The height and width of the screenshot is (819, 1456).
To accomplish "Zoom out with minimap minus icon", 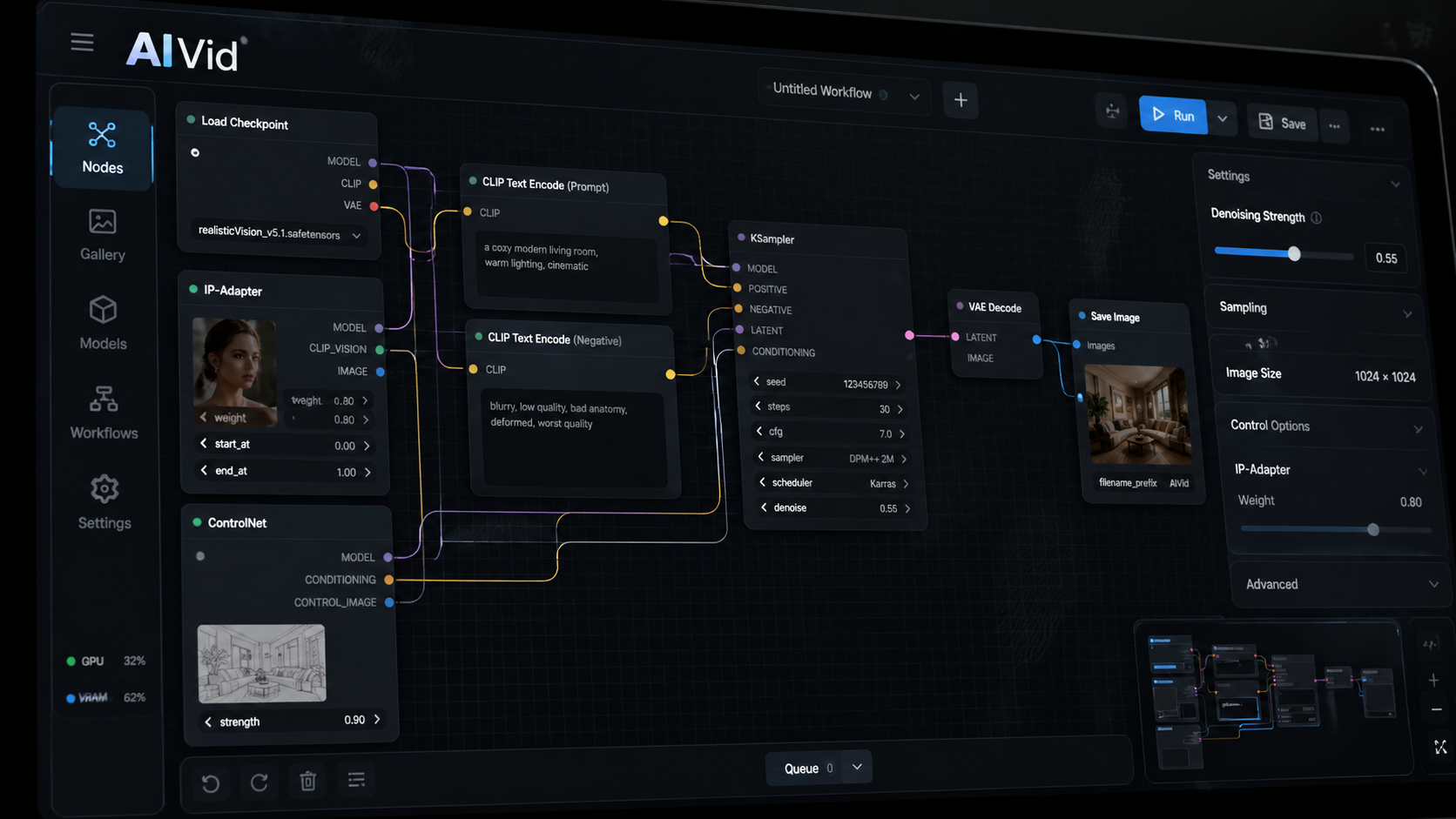I will [1436, 710].
